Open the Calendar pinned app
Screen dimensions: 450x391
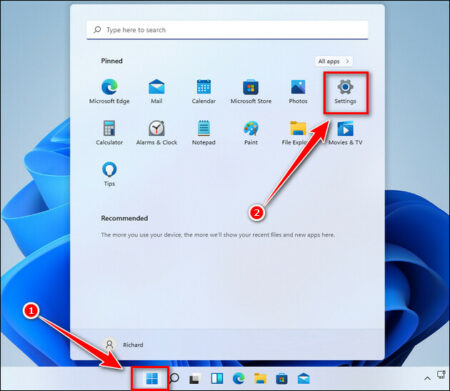coord(204,91)
